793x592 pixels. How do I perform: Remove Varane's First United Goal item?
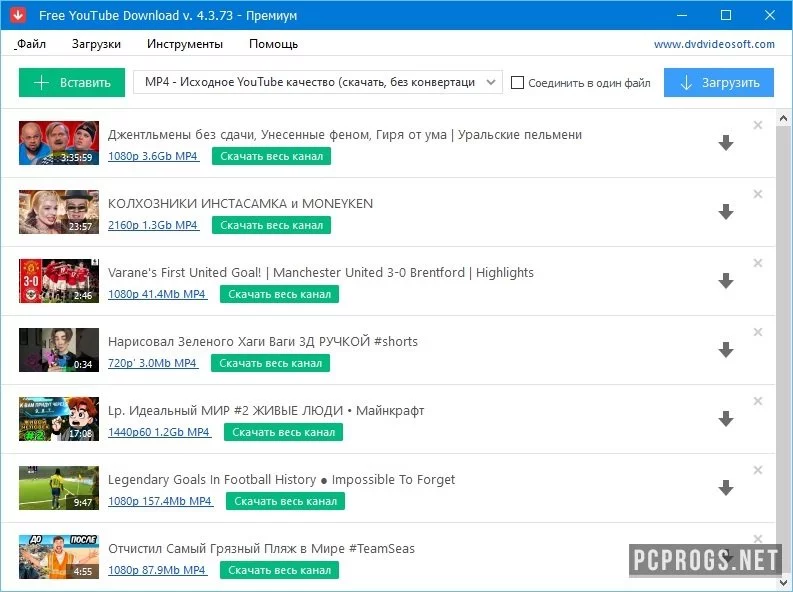[x=758, y=263]
